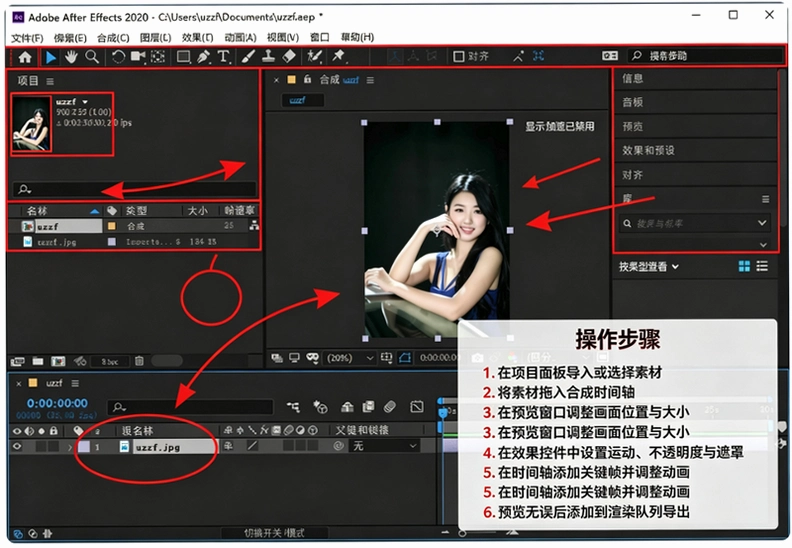
Task: Open the uzzf timeline panel menu
Action: coord(75,383)
